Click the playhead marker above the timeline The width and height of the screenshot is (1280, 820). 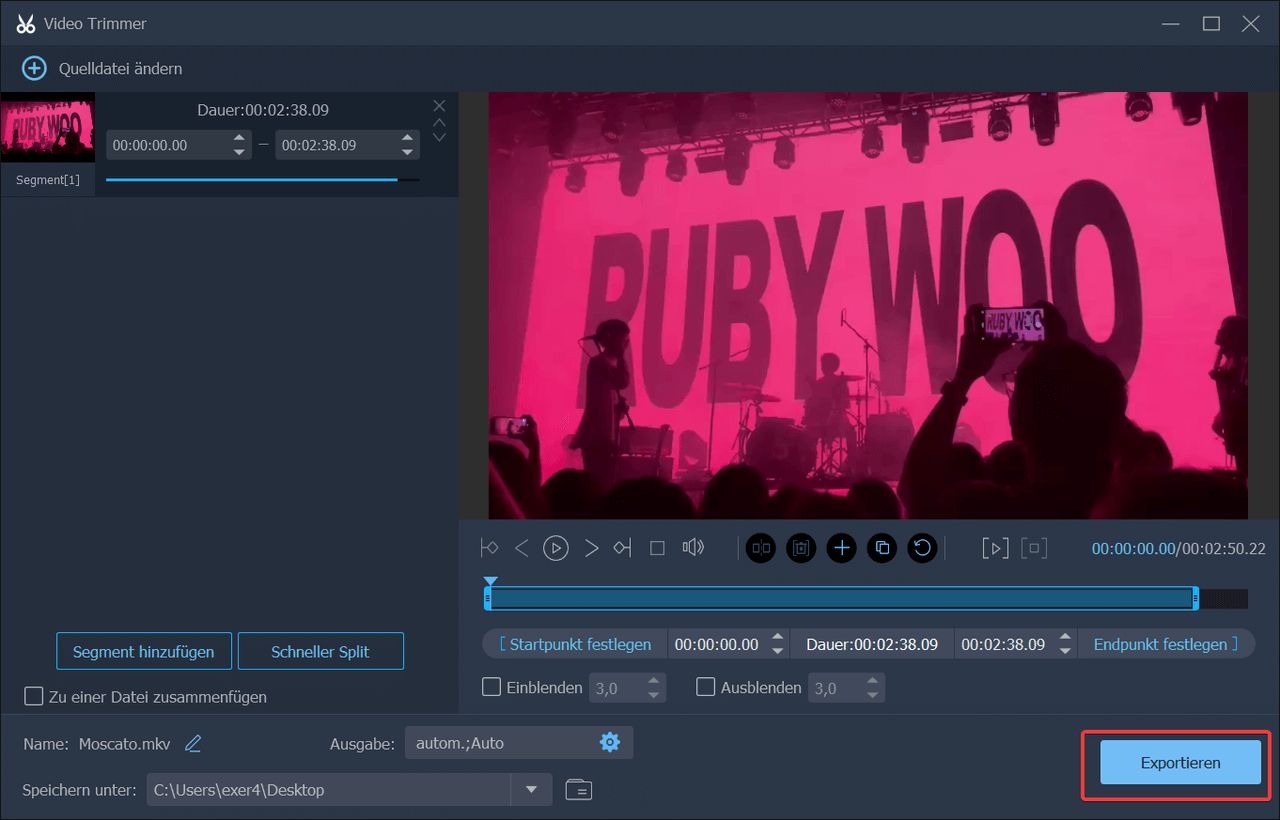[490, 581]
